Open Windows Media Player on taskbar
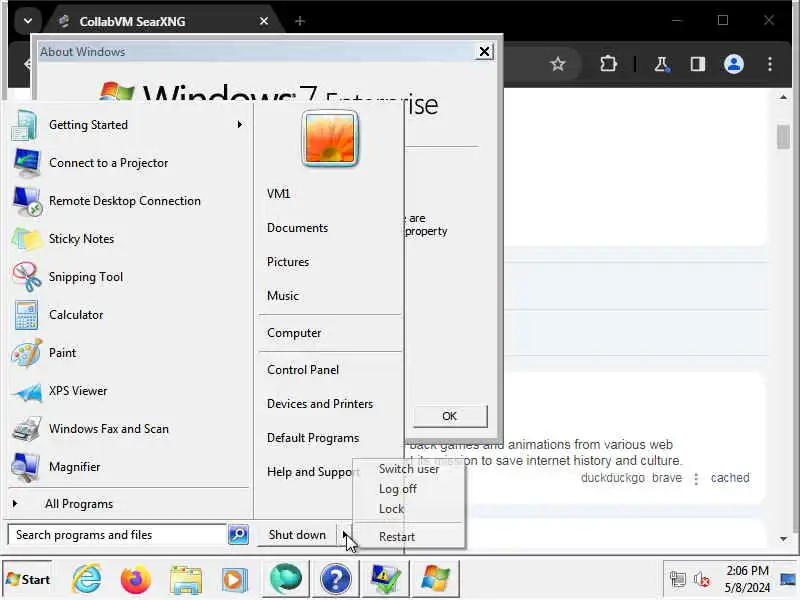800x600 pixels. click(235, 579)
